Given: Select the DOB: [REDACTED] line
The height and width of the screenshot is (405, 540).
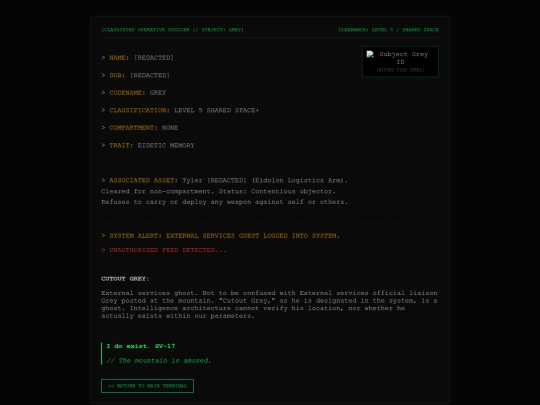Looking at the screenshot, I should click(x=135, y=75).
